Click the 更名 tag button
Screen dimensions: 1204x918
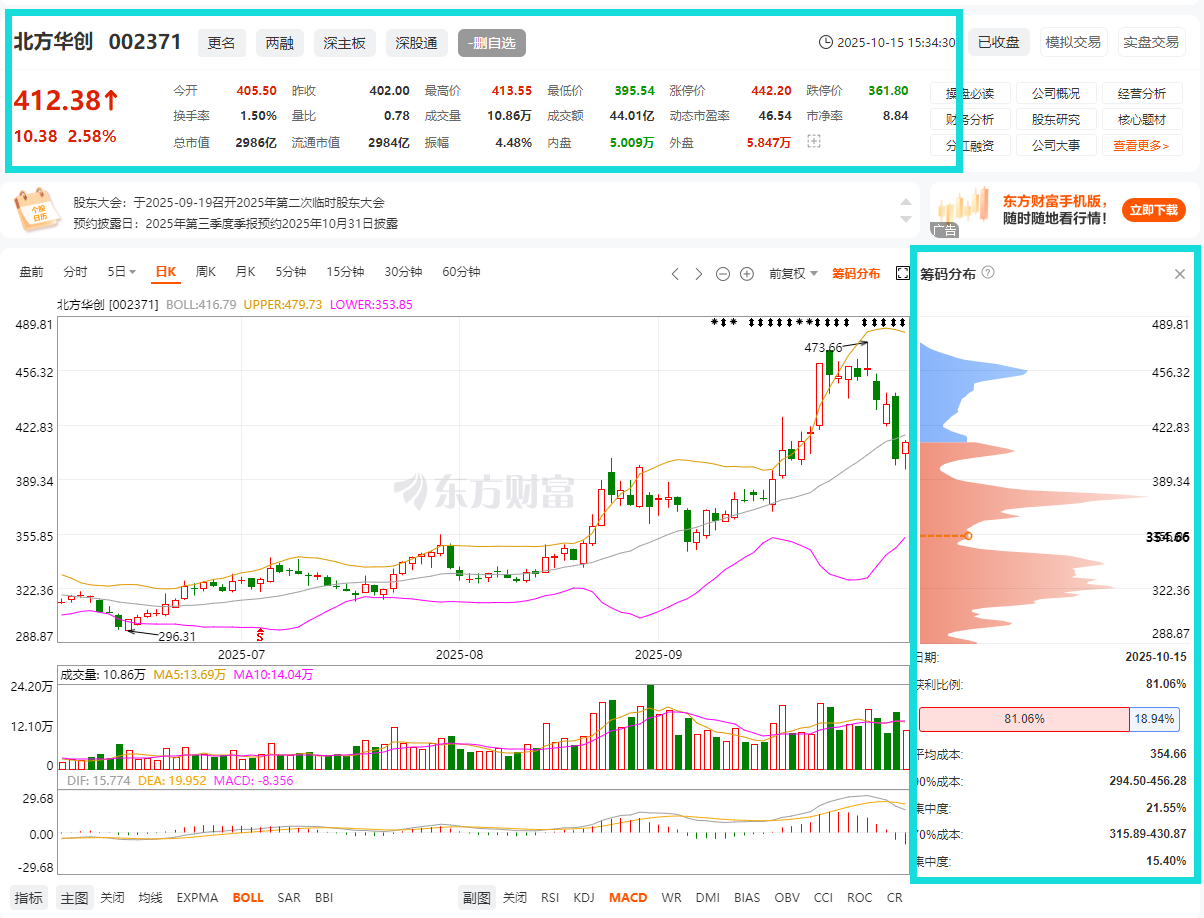[x=221, y=43]
